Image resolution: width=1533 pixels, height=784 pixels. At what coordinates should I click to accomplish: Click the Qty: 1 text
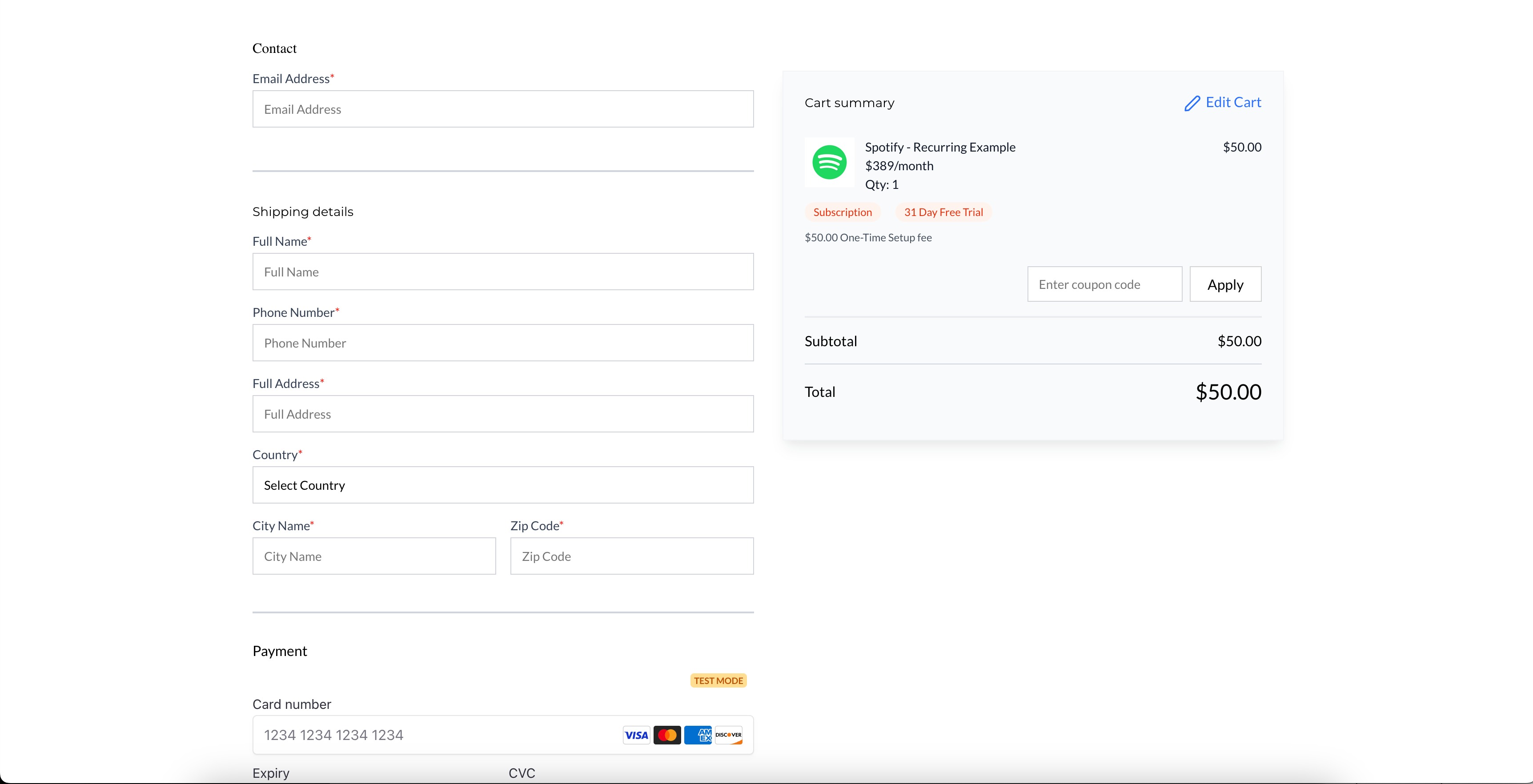click(881, 184)
